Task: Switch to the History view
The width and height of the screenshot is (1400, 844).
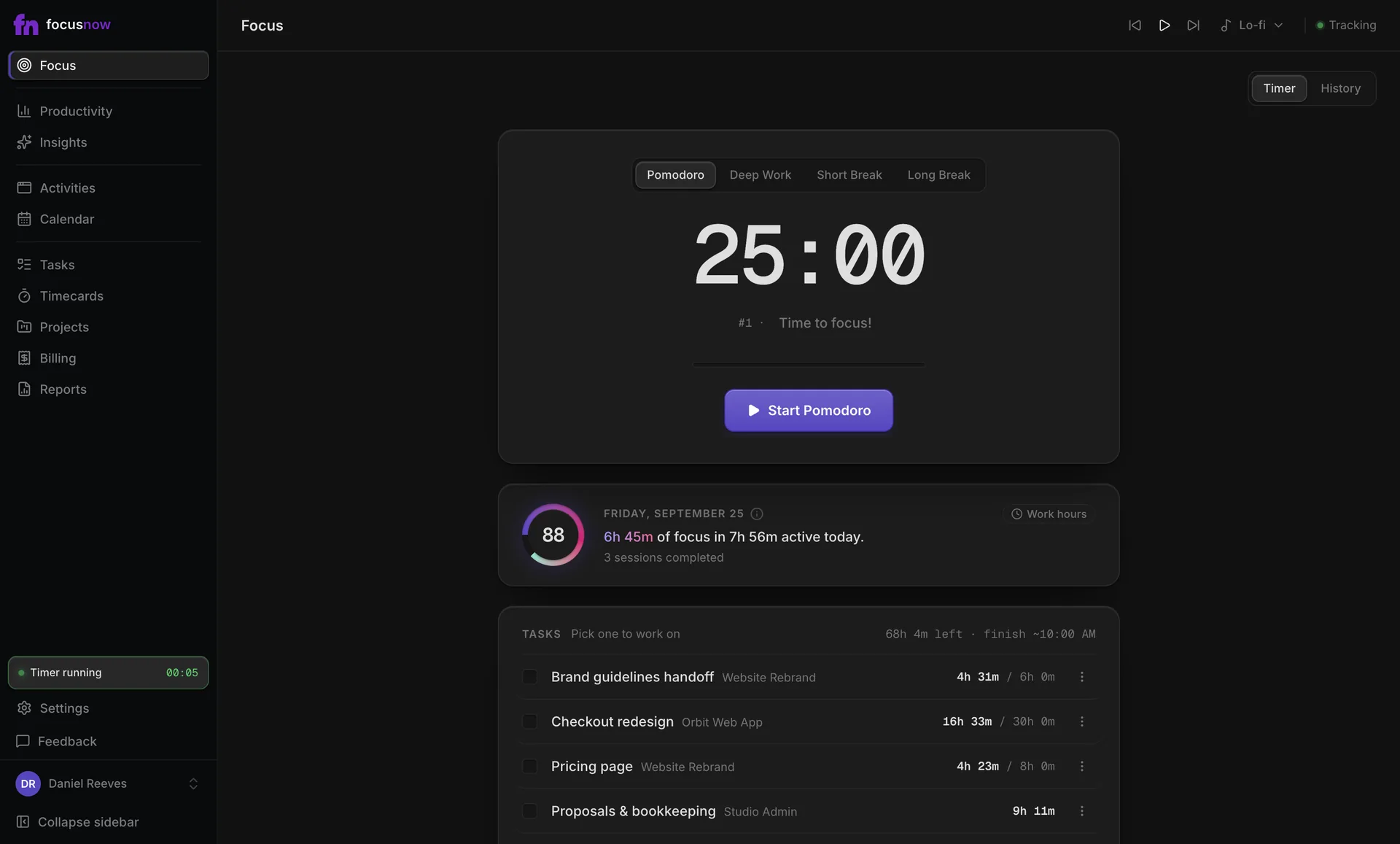Action: (1340, 88)
